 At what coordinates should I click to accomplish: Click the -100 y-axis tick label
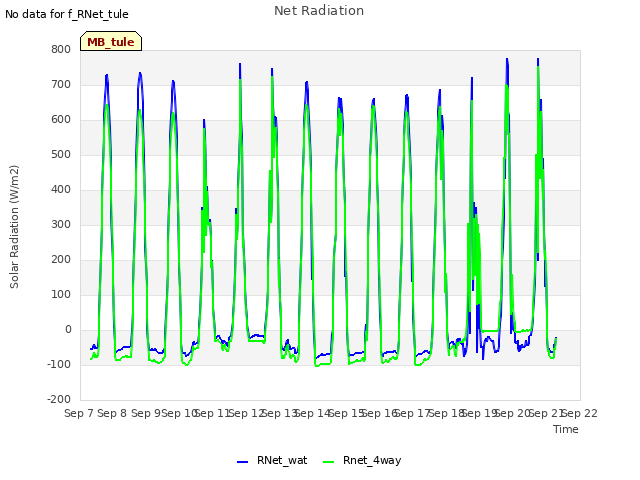(59, 364)
